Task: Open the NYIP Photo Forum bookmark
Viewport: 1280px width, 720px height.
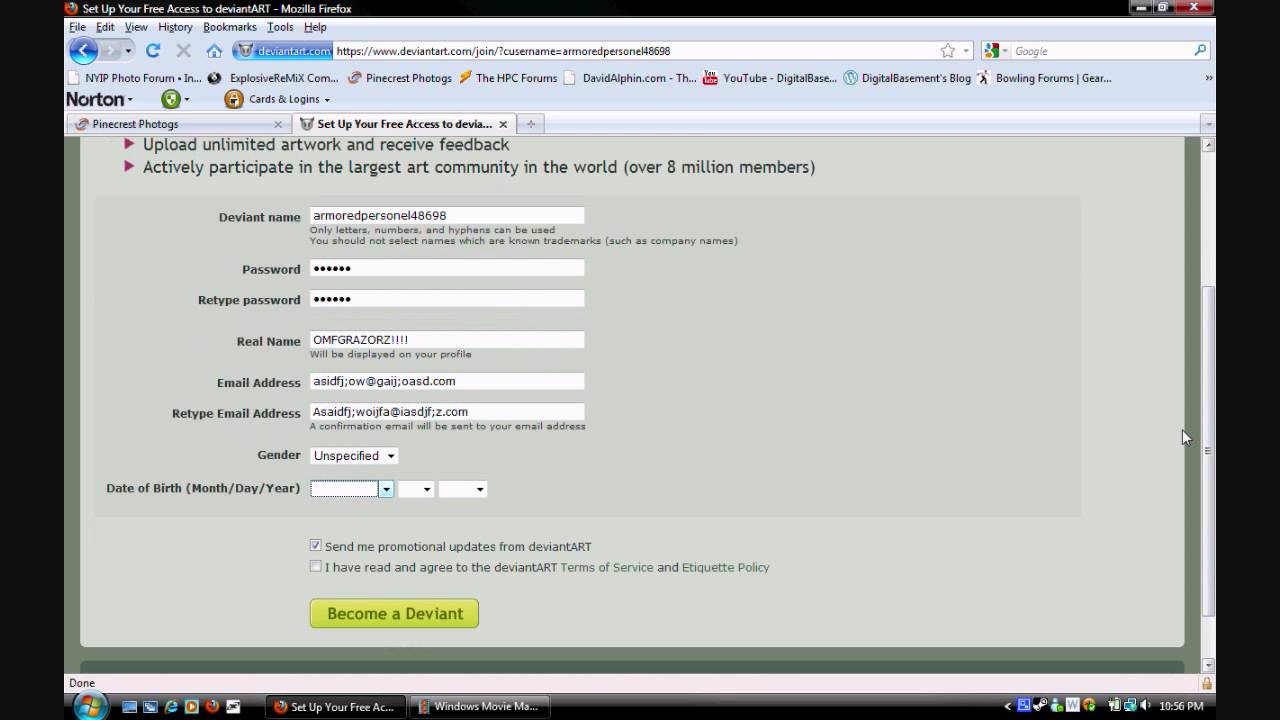Action: pos(134,78)
